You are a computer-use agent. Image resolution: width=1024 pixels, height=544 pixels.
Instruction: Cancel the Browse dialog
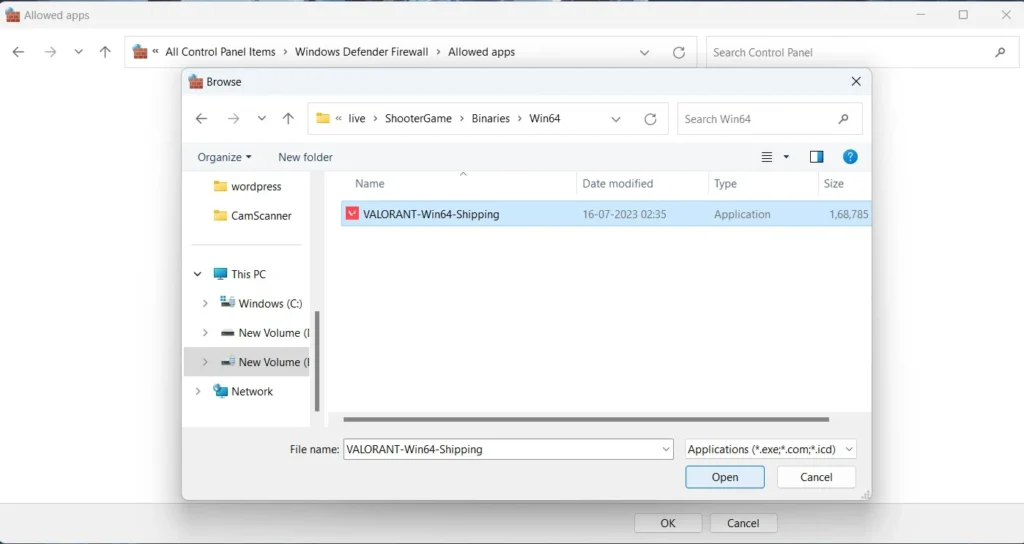pyautogui.click(x=816, y=477)
